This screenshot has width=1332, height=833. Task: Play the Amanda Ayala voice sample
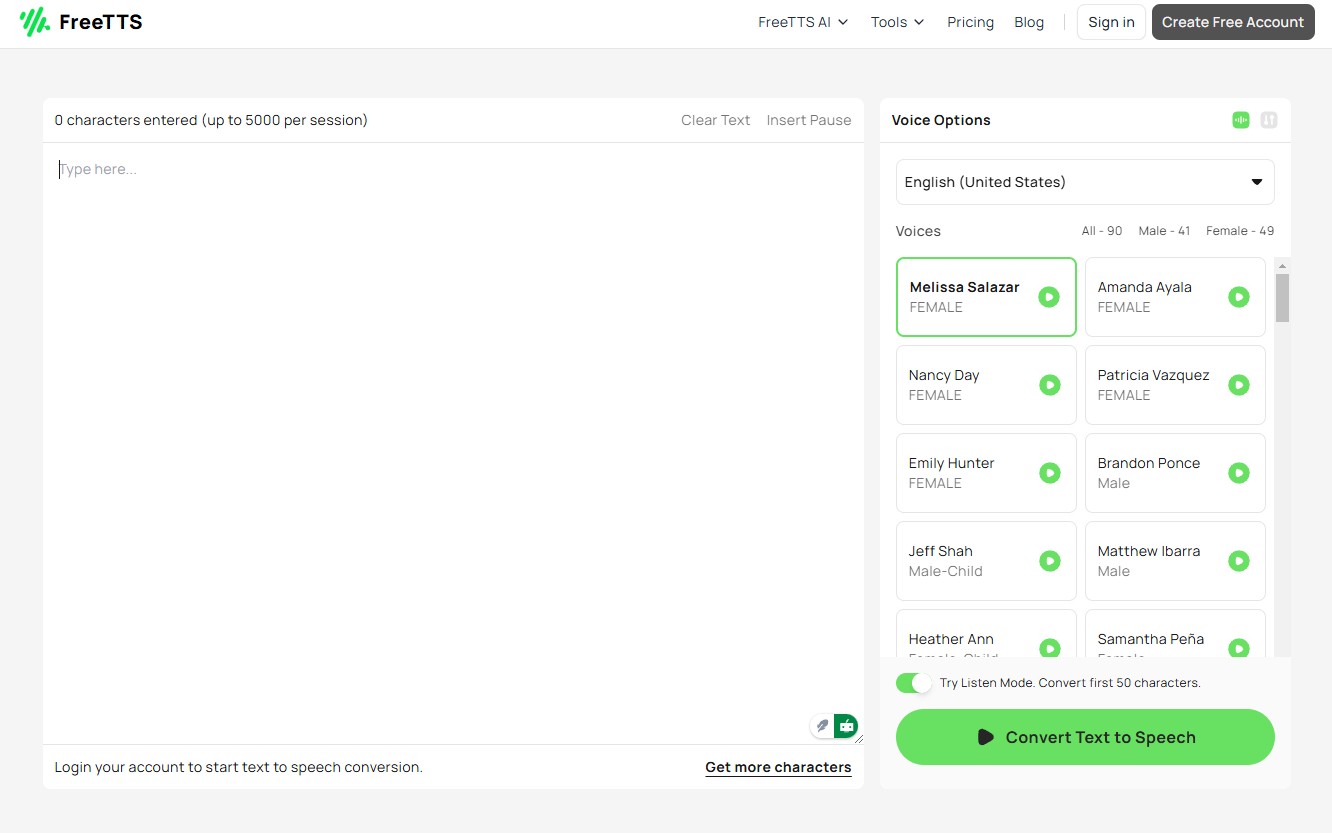coord(1239,297)
